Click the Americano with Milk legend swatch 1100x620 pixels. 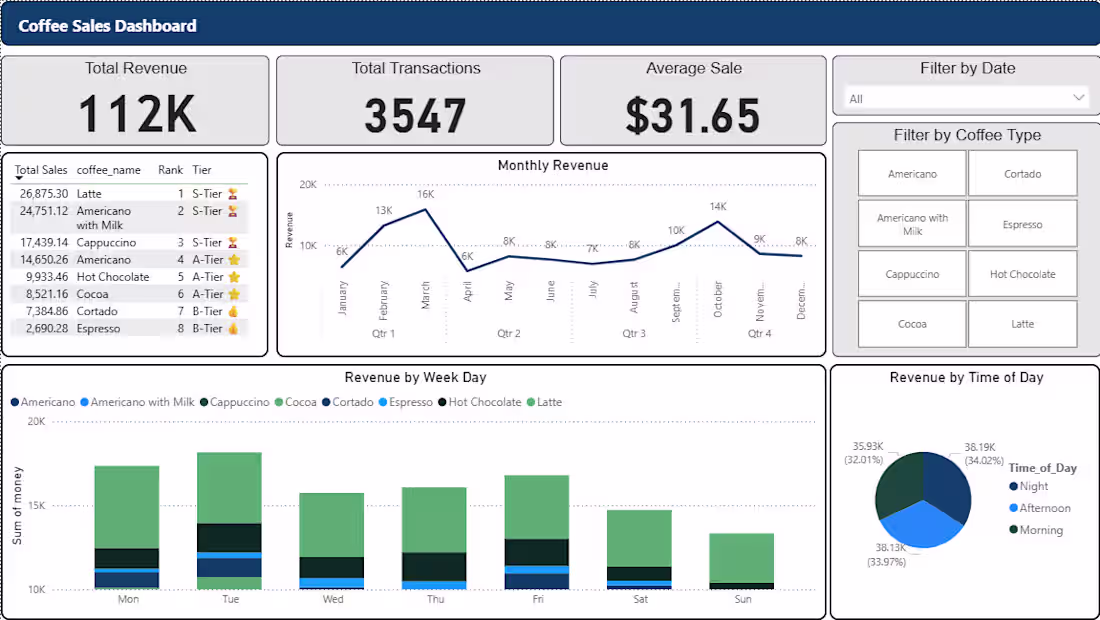[84, 402]
